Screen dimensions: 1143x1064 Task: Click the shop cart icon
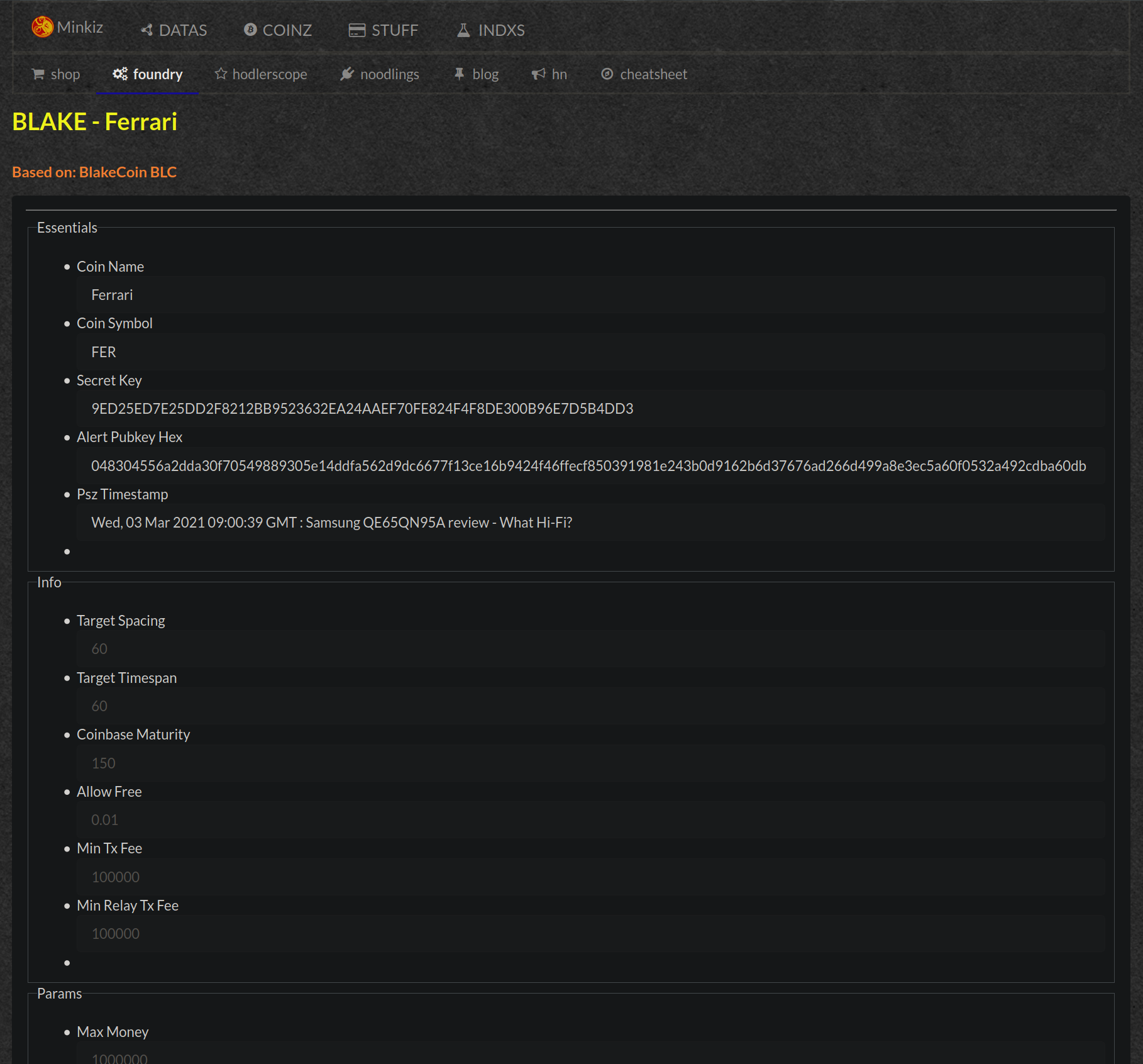tap(38, 74)
